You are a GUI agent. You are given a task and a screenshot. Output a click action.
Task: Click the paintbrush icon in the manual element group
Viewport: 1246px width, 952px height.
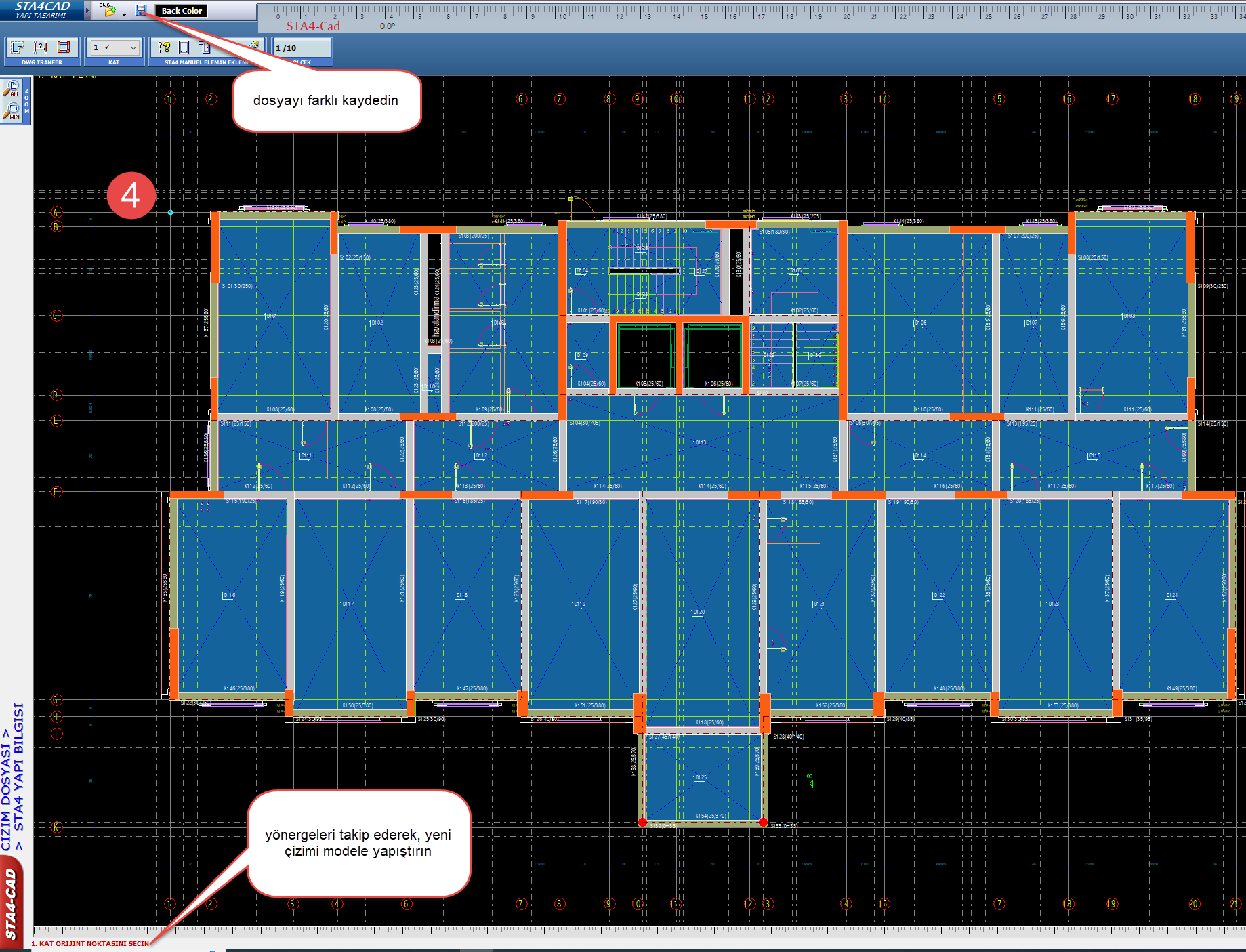coord(253,45)
